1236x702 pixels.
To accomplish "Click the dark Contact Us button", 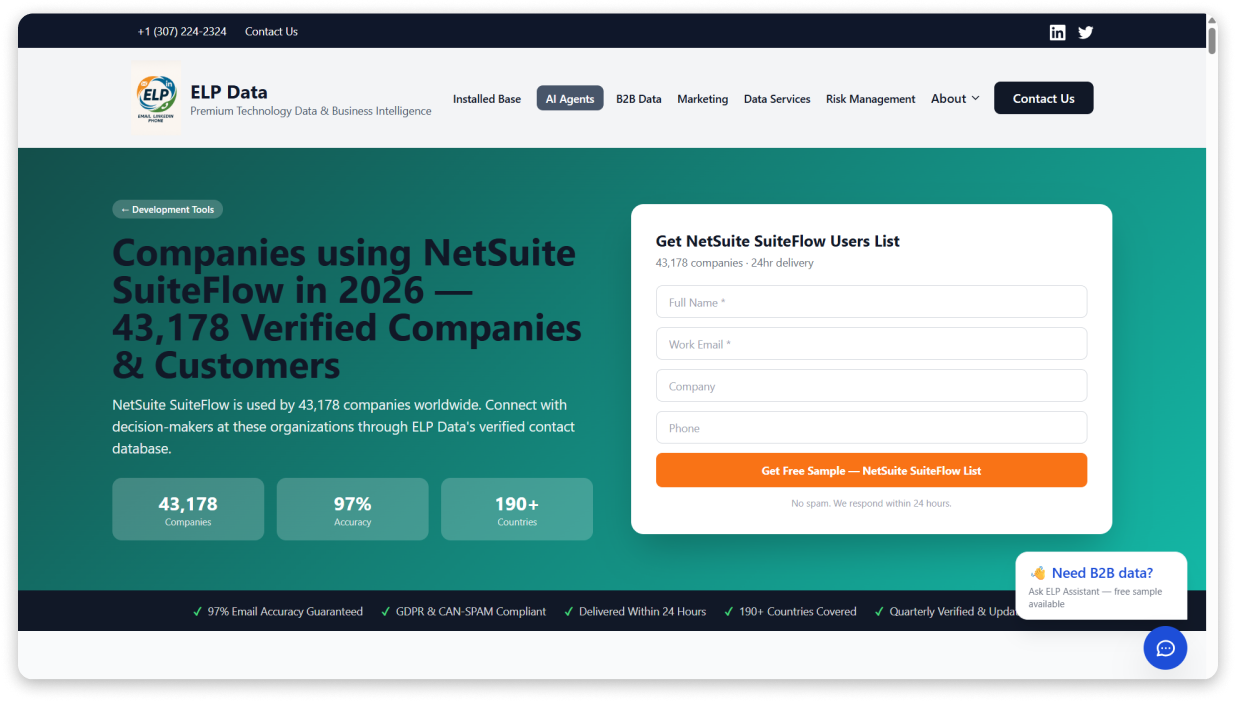I will 1044,98.
